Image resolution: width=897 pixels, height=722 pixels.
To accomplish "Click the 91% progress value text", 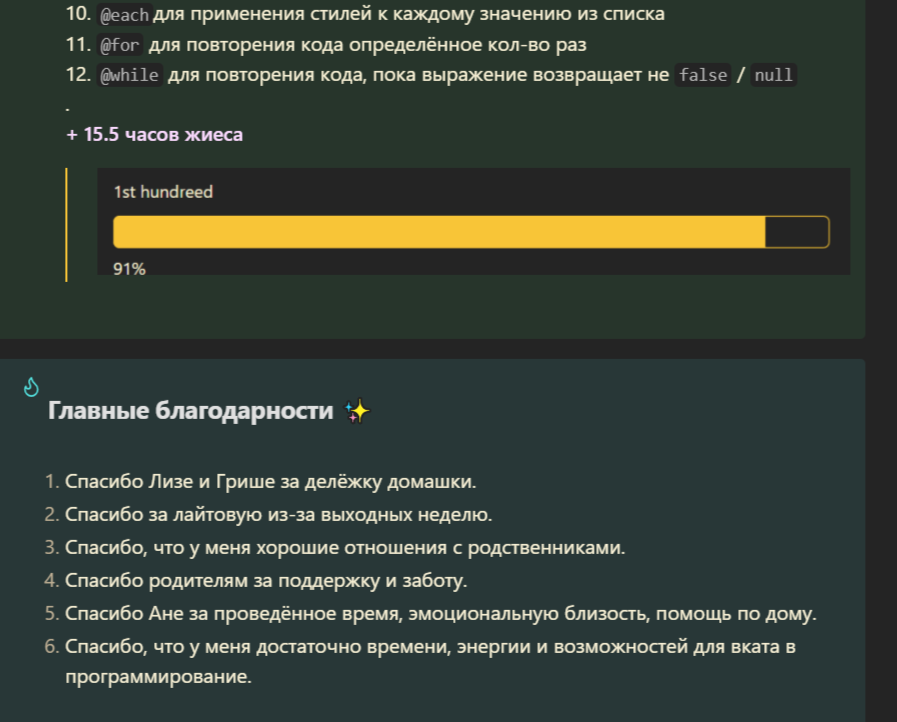I will [x=129, y=269].
